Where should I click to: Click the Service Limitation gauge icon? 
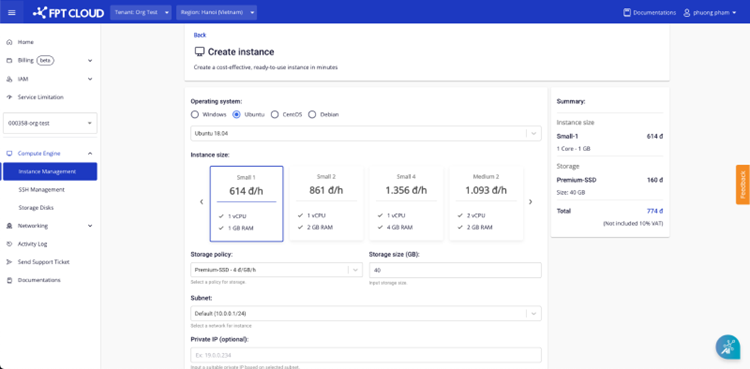point(9,97)
